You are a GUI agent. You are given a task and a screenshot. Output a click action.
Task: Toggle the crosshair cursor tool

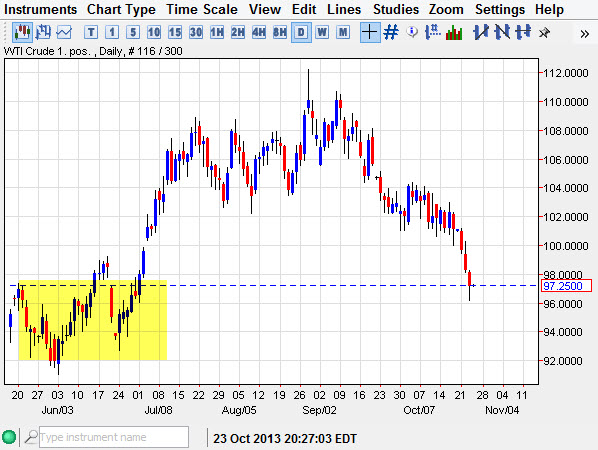[x=370, y=32]
